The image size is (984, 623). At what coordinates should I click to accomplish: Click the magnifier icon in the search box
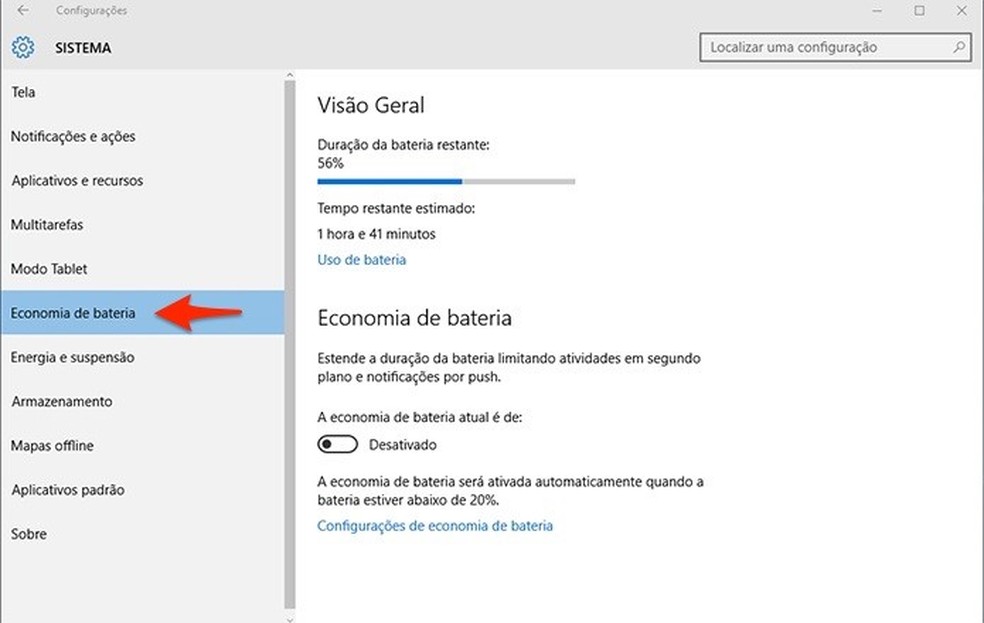[x=959, y=47]
